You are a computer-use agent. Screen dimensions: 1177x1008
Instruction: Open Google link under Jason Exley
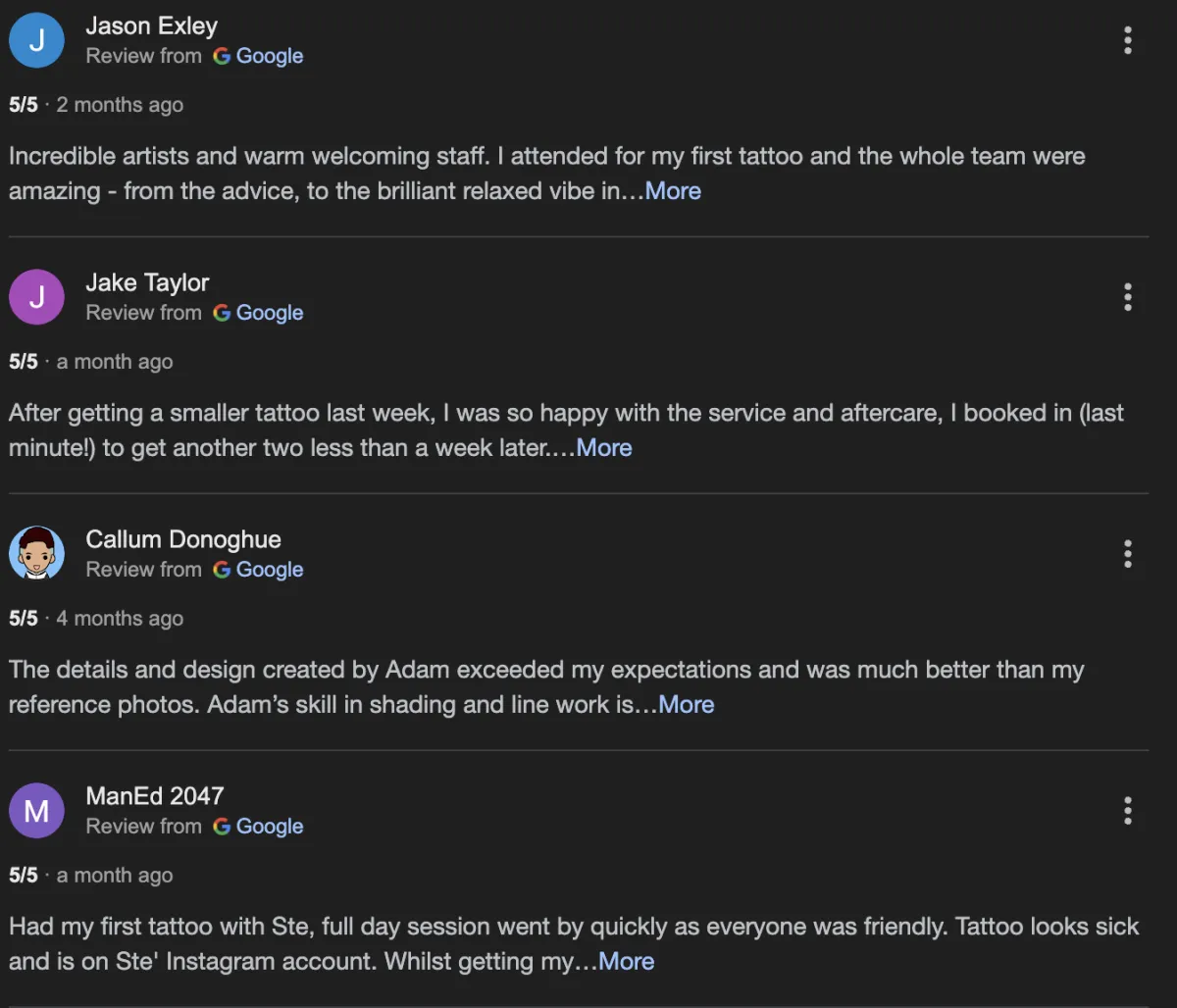[259, 56]
